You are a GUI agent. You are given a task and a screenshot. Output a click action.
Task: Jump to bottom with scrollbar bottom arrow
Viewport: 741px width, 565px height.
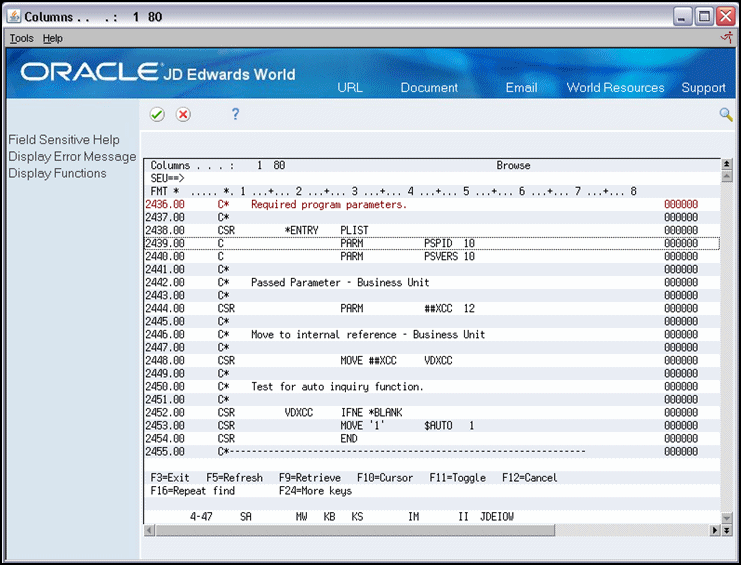pyautogui.click(x=727, y=531)
